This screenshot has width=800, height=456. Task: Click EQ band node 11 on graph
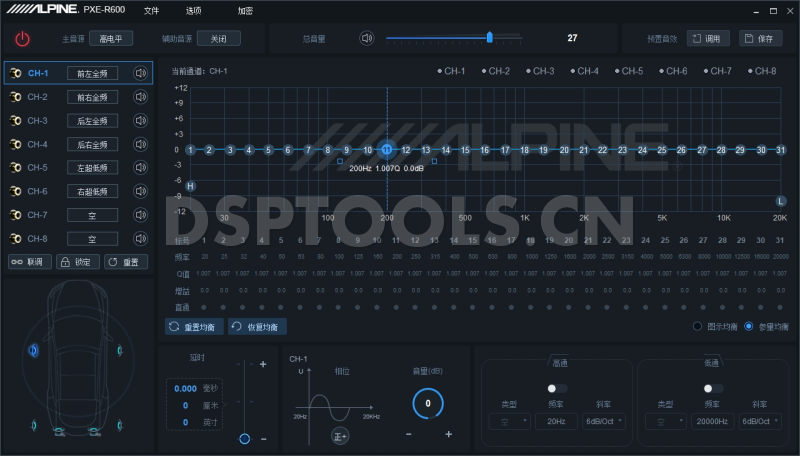387,149
